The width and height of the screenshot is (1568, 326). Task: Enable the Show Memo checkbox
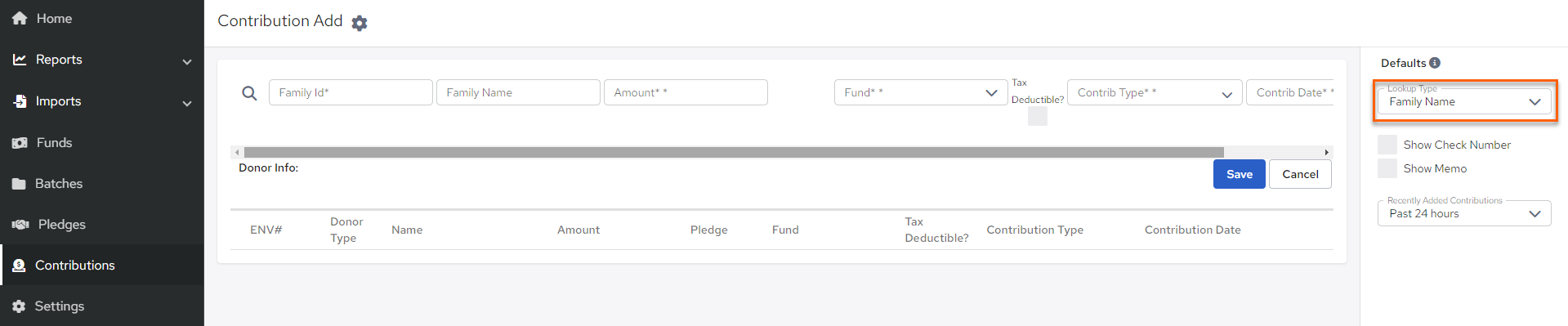tap(1387, 168)
